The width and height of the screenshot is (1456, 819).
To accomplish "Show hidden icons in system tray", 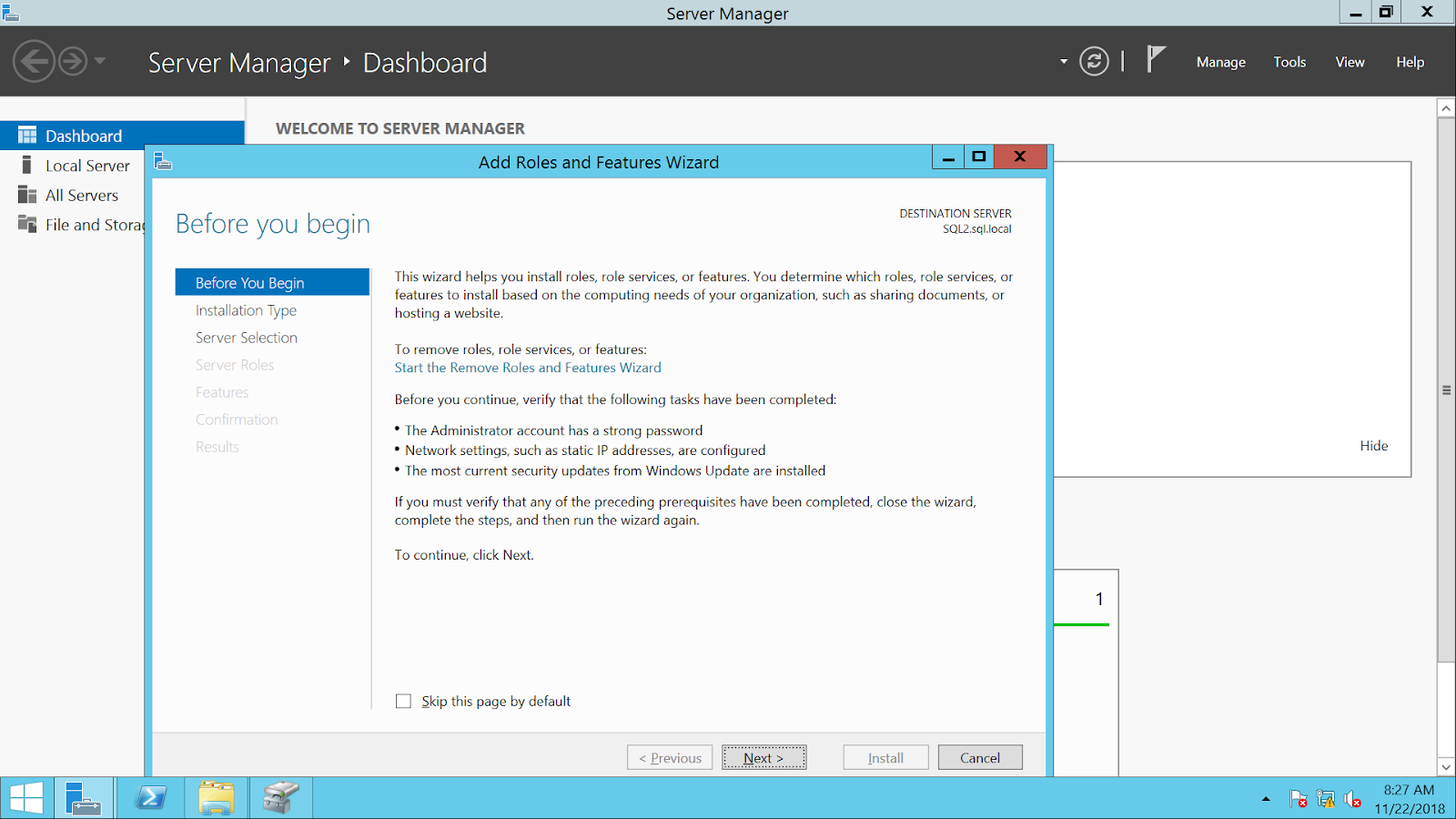I will pos(1265,798).
